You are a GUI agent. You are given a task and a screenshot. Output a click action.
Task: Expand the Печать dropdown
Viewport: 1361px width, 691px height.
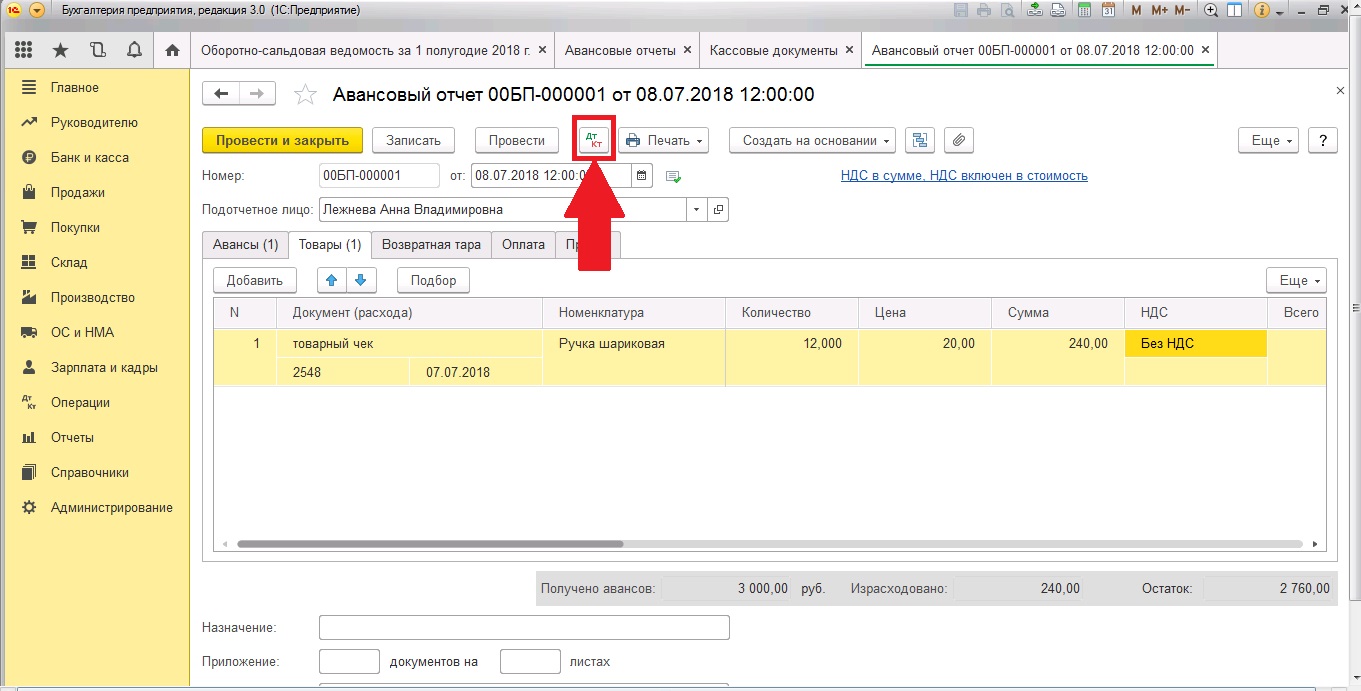(664, 141)
